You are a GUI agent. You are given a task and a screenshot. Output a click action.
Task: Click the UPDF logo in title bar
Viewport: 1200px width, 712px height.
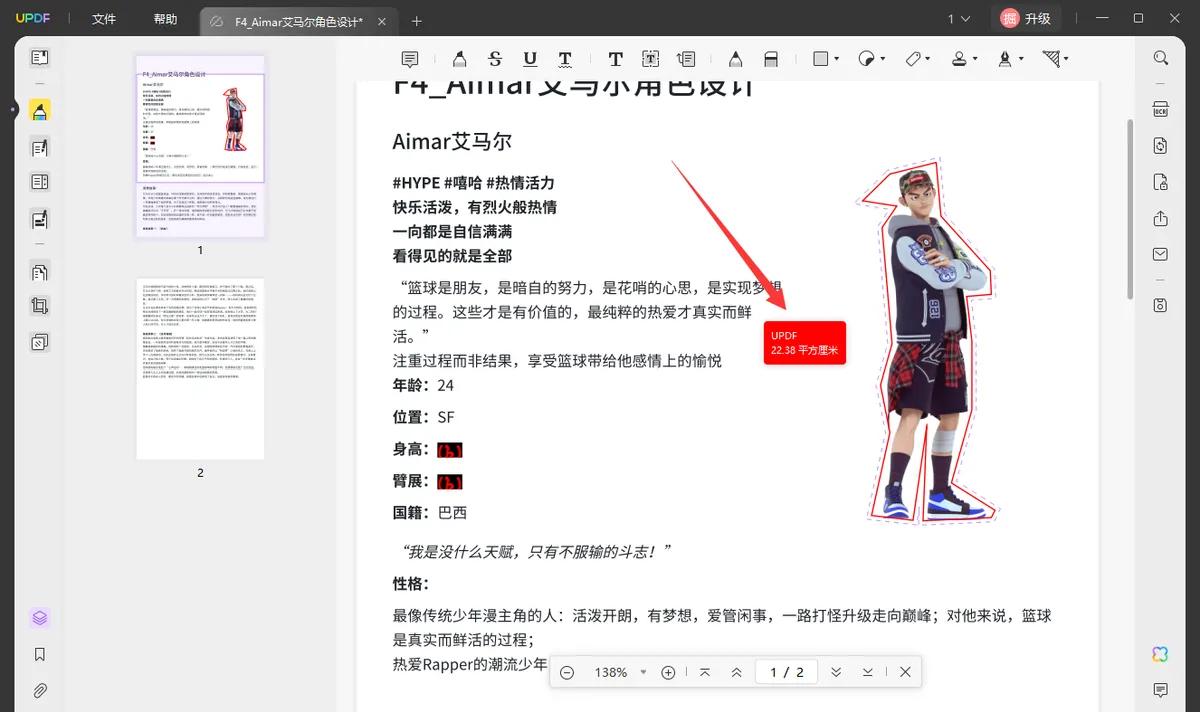[34, 19]
